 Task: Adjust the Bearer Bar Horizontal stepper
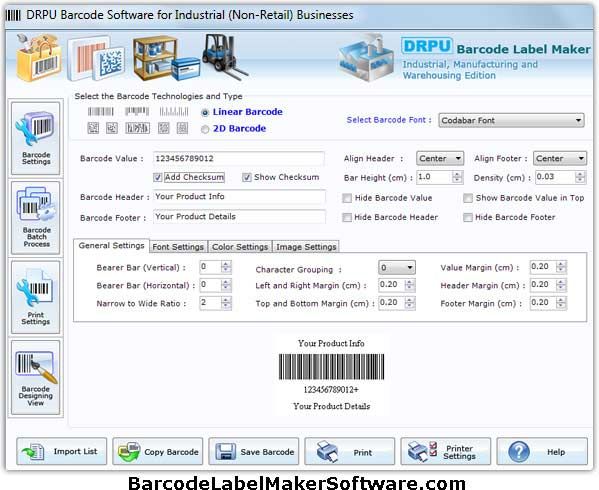click(x=226, y=285)
